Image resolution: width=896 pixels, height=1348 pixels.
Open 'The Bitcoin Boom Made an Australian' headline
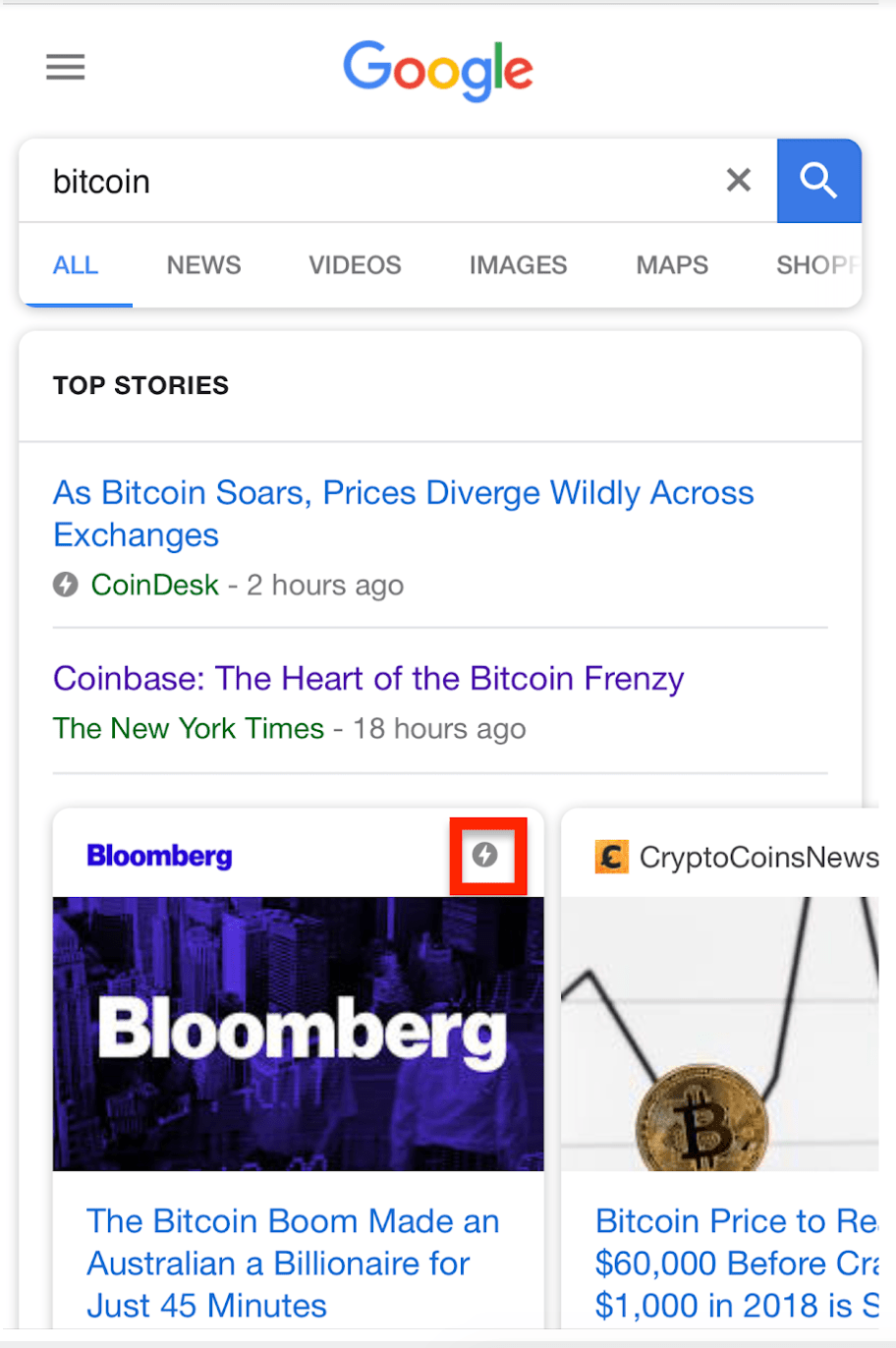tap(293, 1263)
